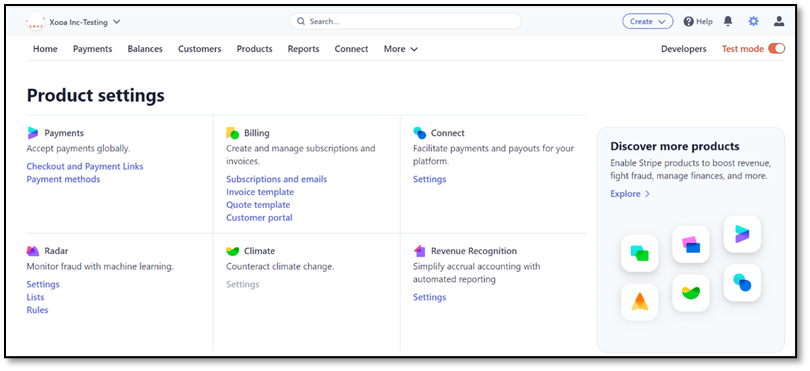Click the Billing product icon
The width and height of the screenshot is (810, 371).
(232, 133)
